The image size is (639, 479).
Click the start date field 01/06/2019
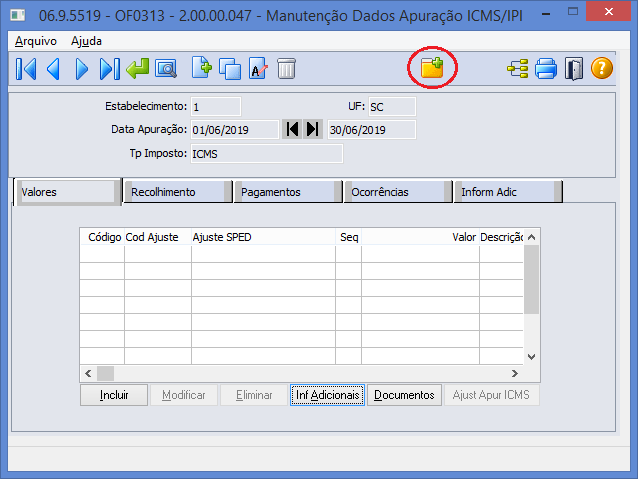click(x=235, y=130)
